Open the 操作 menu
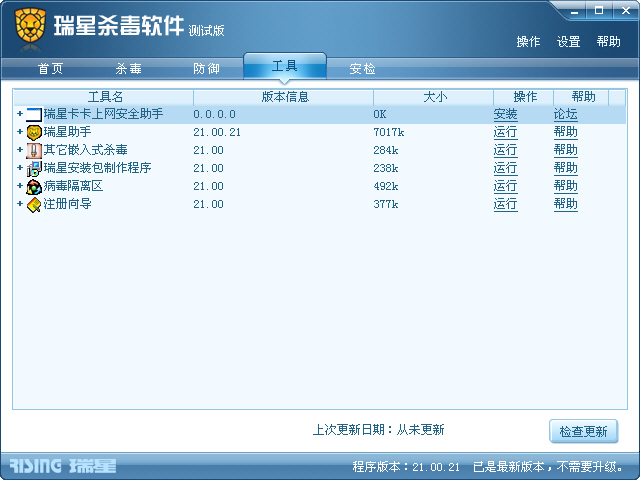This screenshot has width=640, height=480. (x=528, y=42)
